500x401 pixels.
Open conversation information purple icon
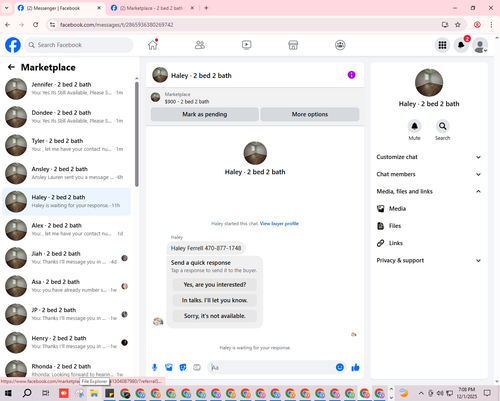[351, 75]
